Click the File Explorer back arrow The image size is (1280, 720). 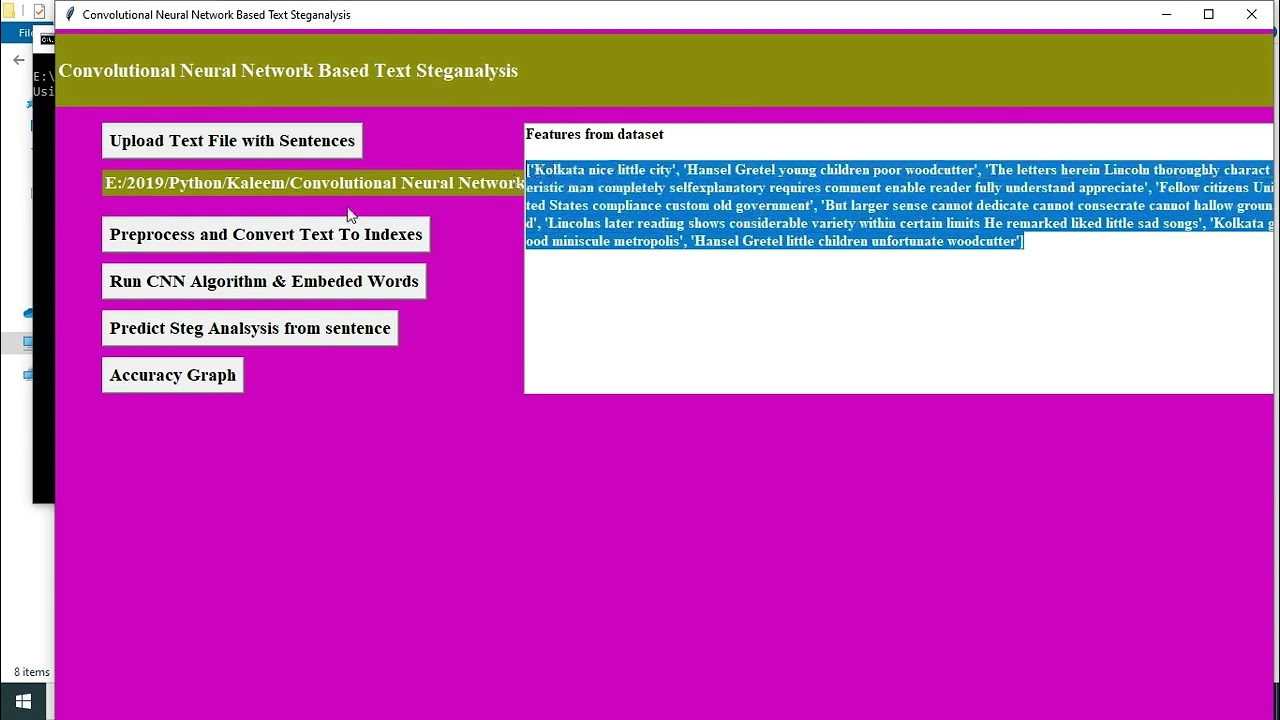point(18,60)
